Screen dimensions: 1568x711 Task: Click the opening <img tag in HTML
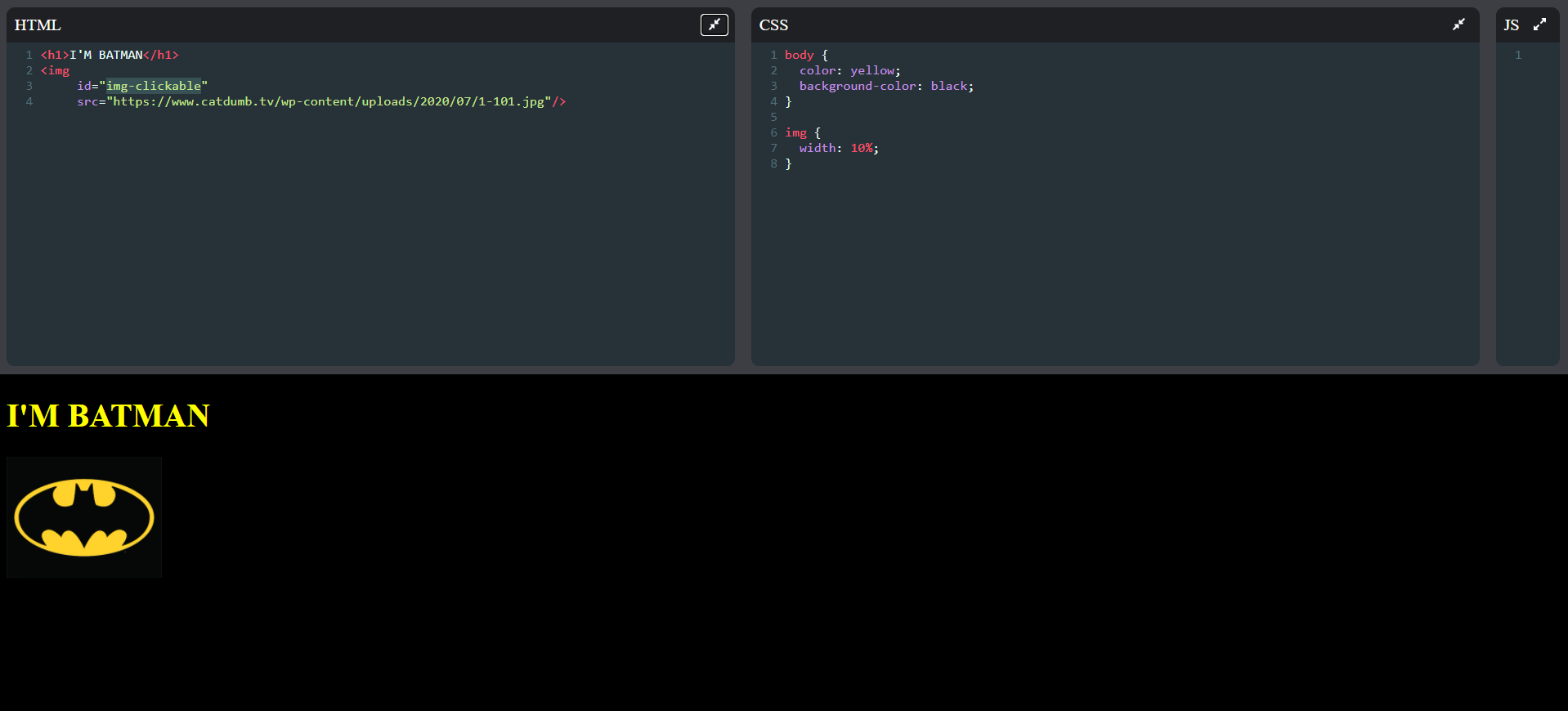(55, 70)
